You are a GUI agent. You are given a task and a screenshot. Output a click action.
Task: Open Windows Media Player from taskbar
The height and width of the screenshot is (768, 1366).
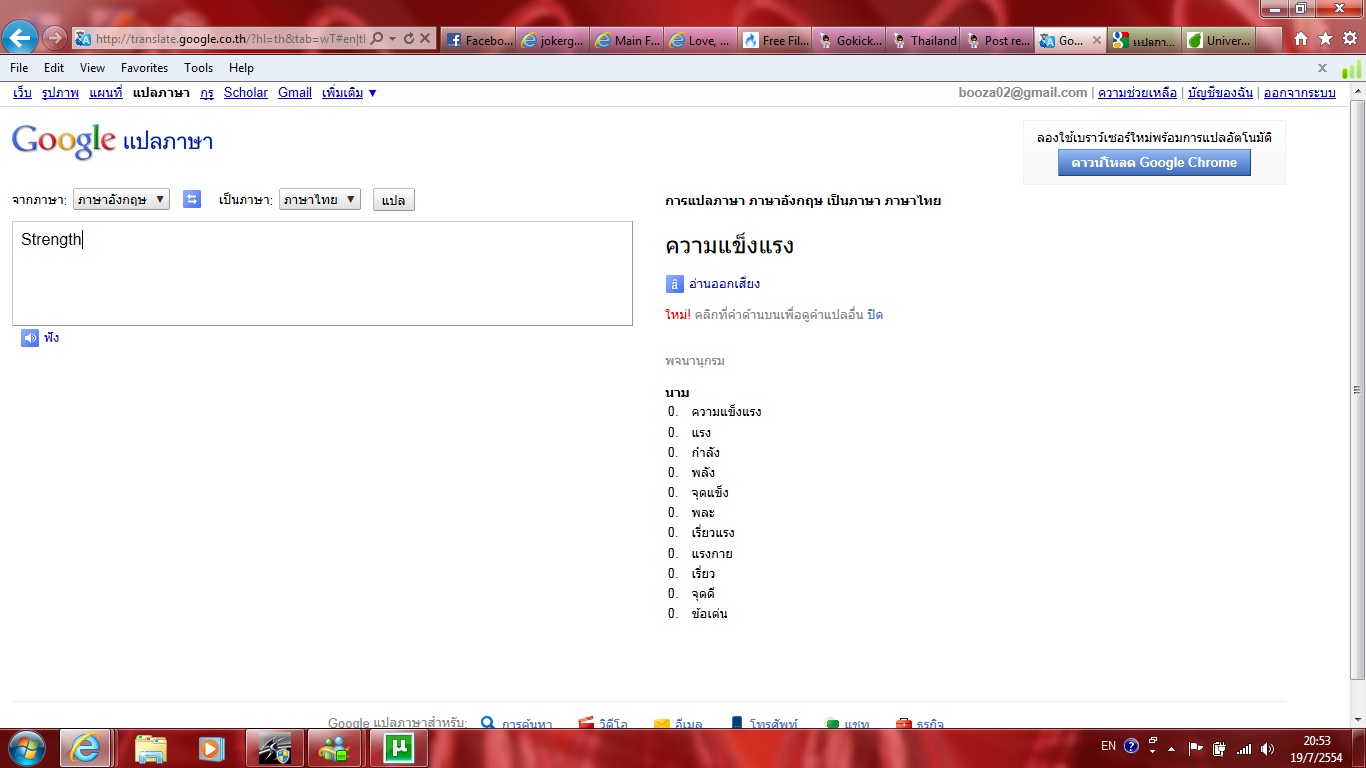pos(211,748)
